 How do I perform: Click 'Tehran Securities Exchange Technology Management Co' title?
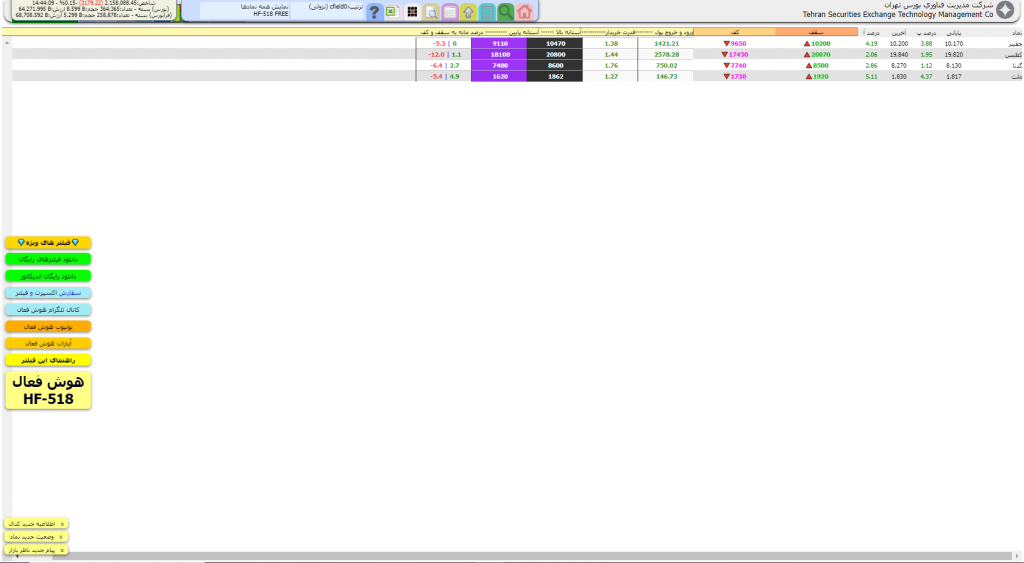coord(898,14)
